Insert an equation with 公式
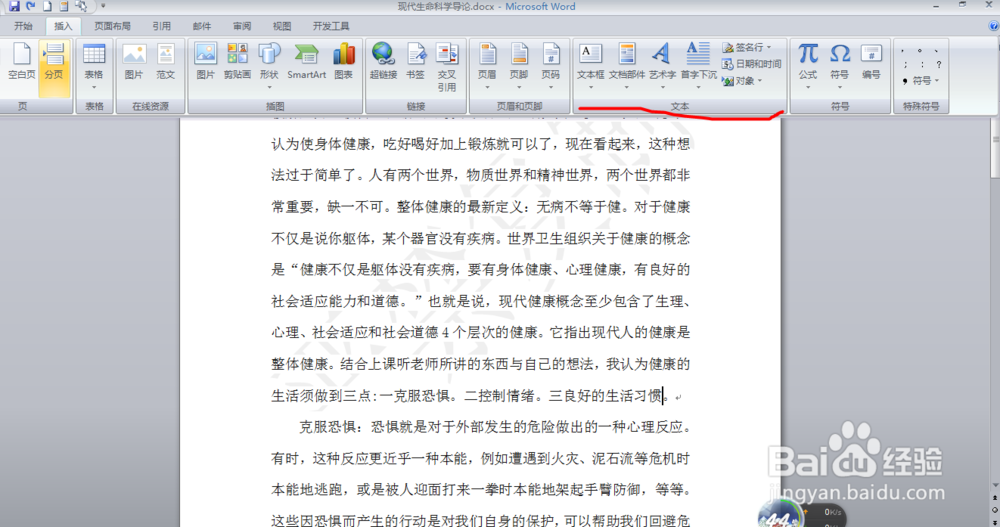The image size is (1000, 527). point(808,66)
